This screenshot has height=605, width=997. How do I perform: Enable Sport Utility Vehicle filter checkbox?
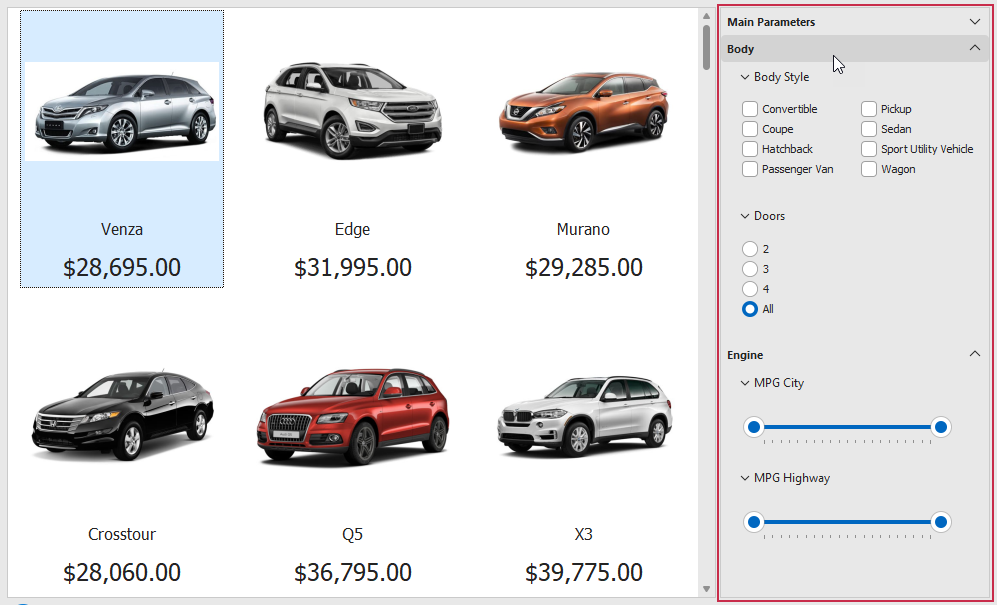point(869,149)
